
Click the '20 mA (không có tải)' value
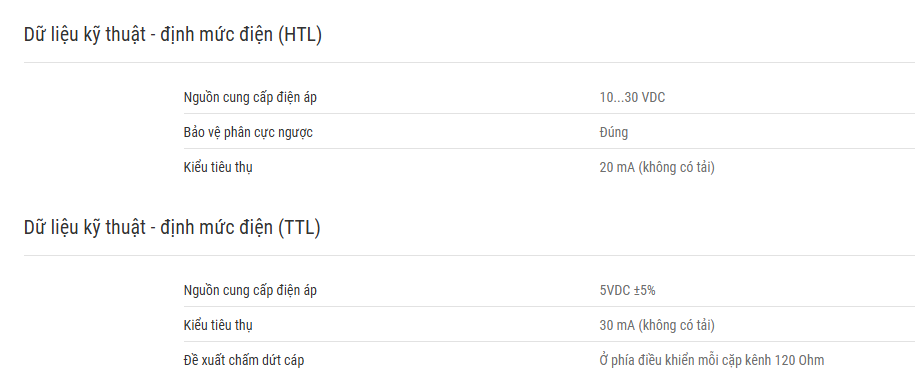point(657,168)
